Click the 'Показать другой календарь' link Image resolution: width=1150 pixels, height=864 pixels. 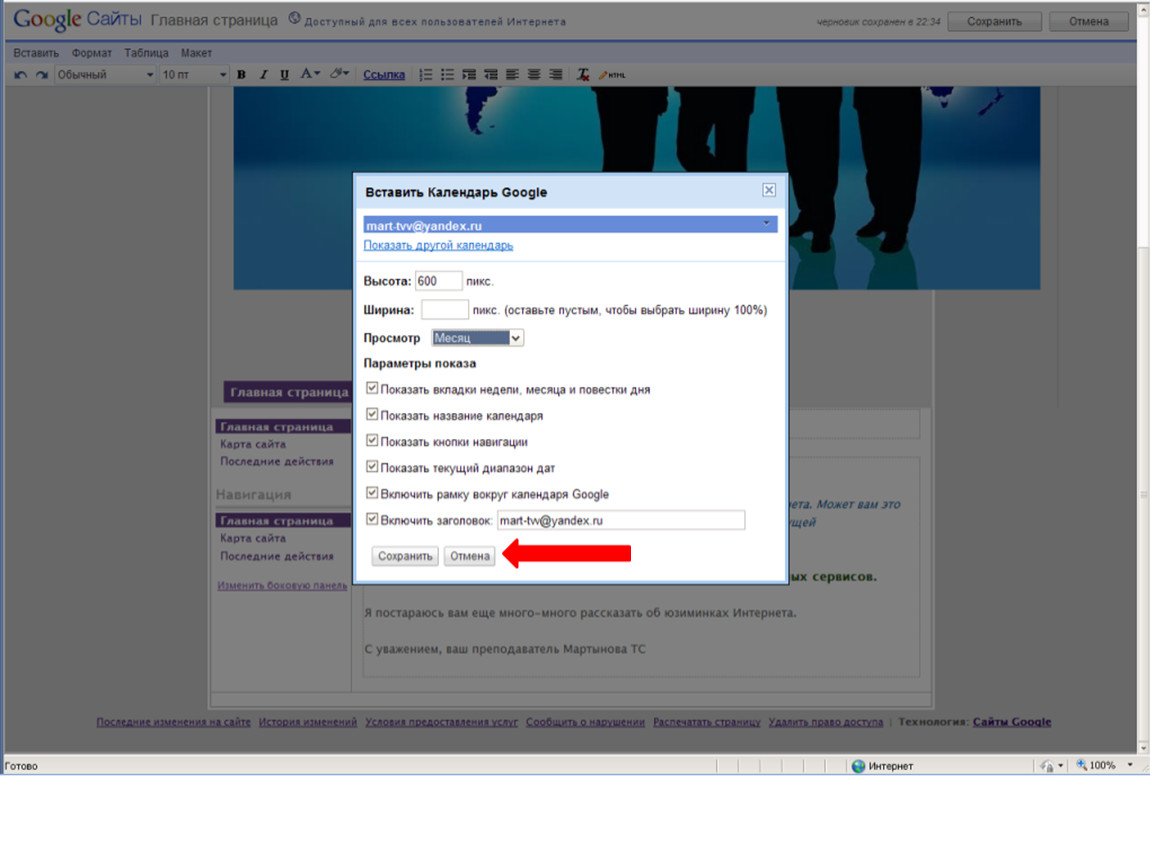(x=438, y=245)
